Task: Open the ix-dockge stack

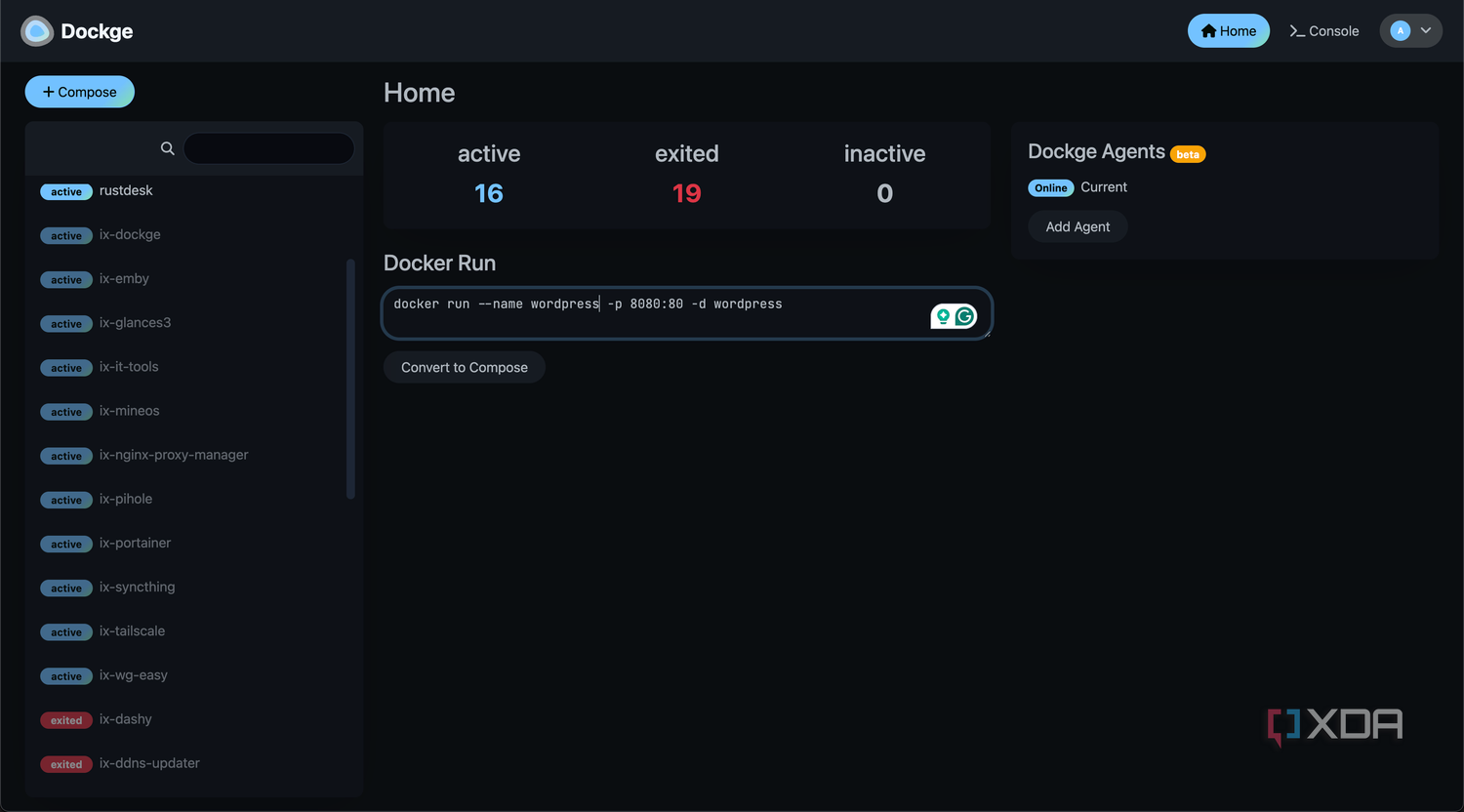Action: (x=193, y=234)
